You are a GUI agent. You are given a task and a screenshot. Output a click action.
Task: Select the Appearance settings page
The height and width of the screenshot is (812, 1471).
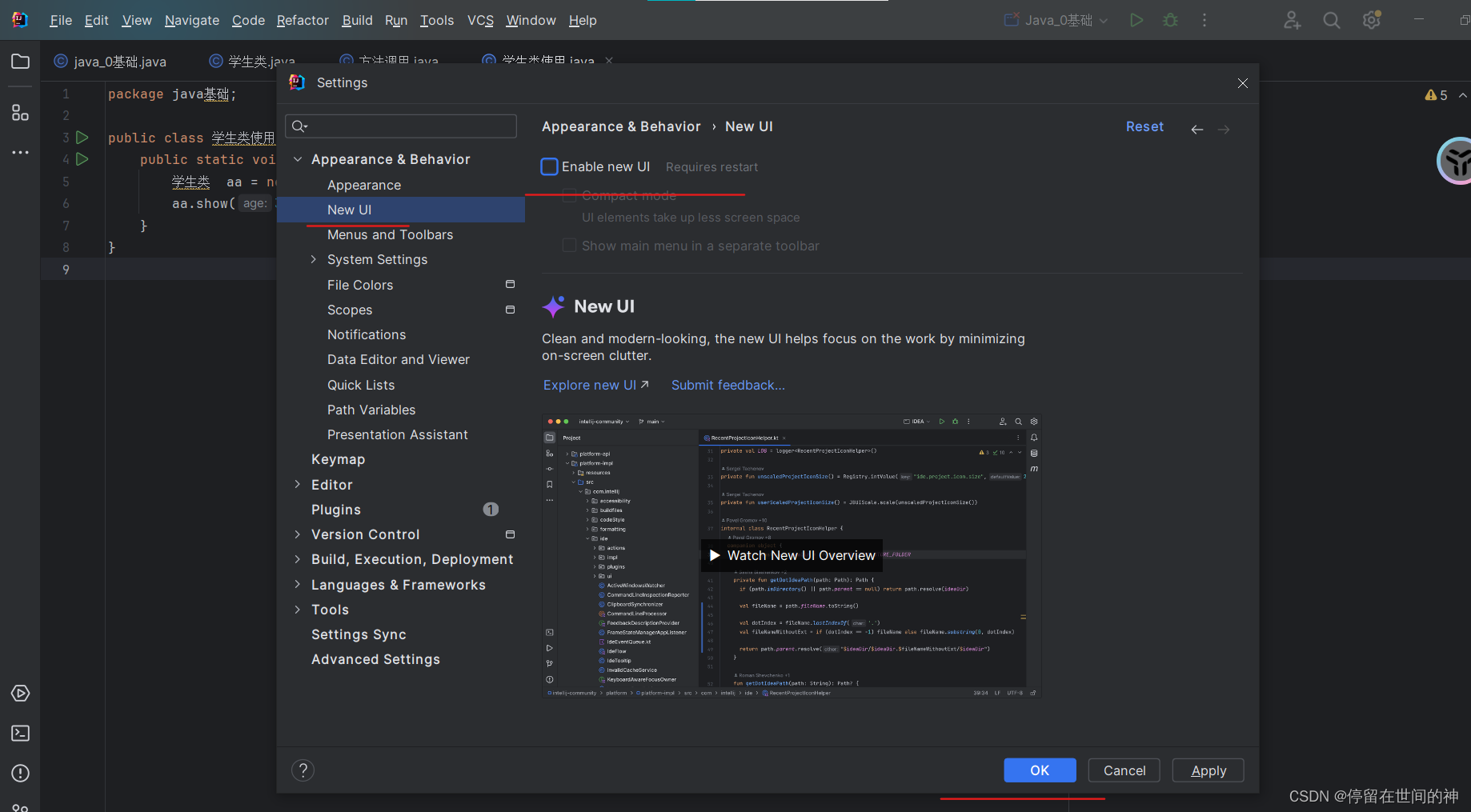tap(364, 185)
